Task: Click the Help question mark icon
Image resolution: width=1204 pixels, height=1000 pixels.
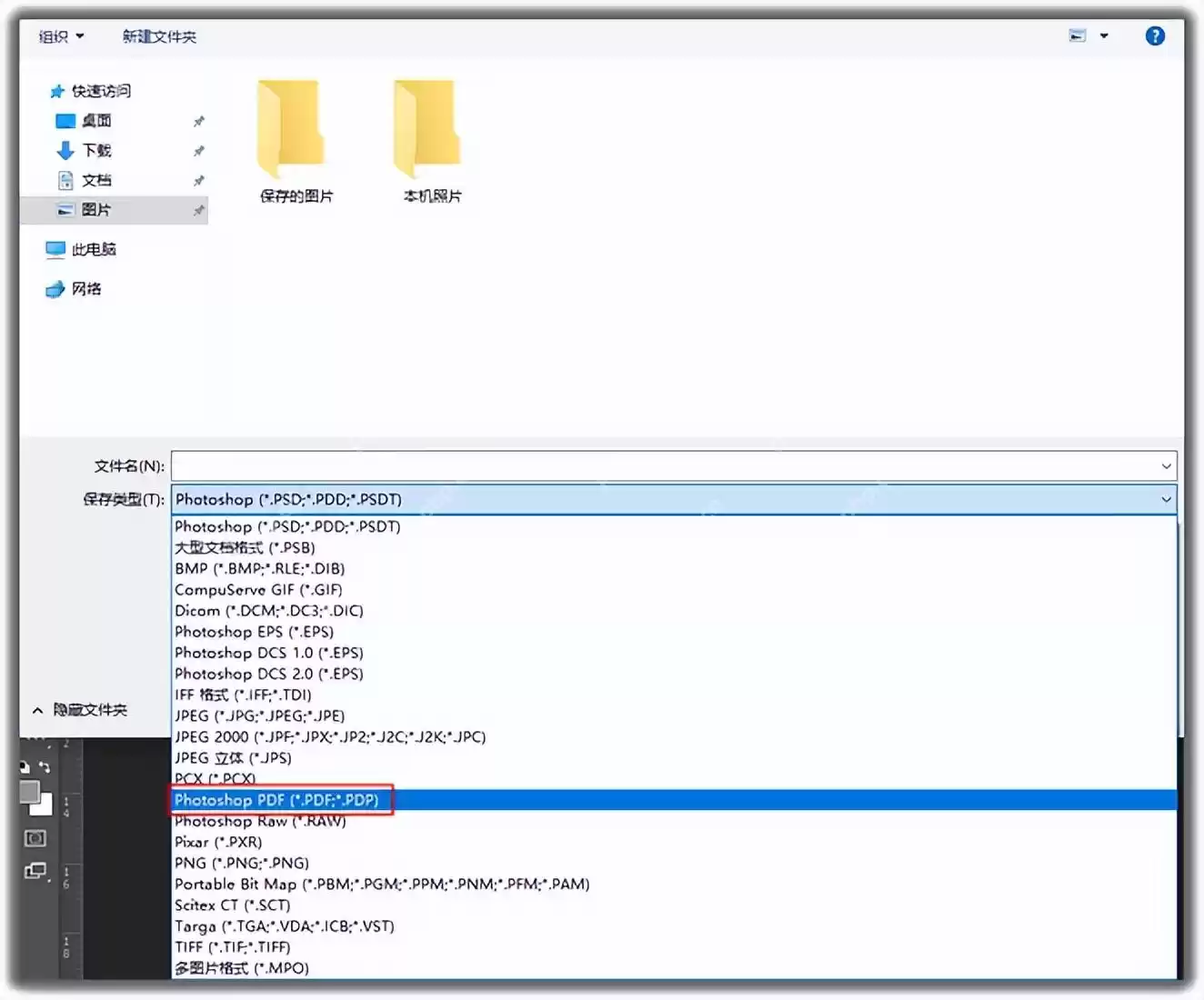Action: [x=1155, y=35]
